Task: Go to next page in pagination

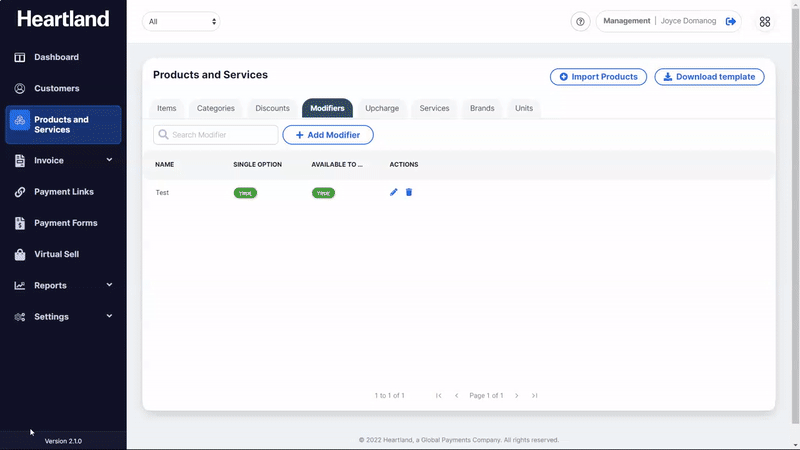Action: [x=517, y=396]
